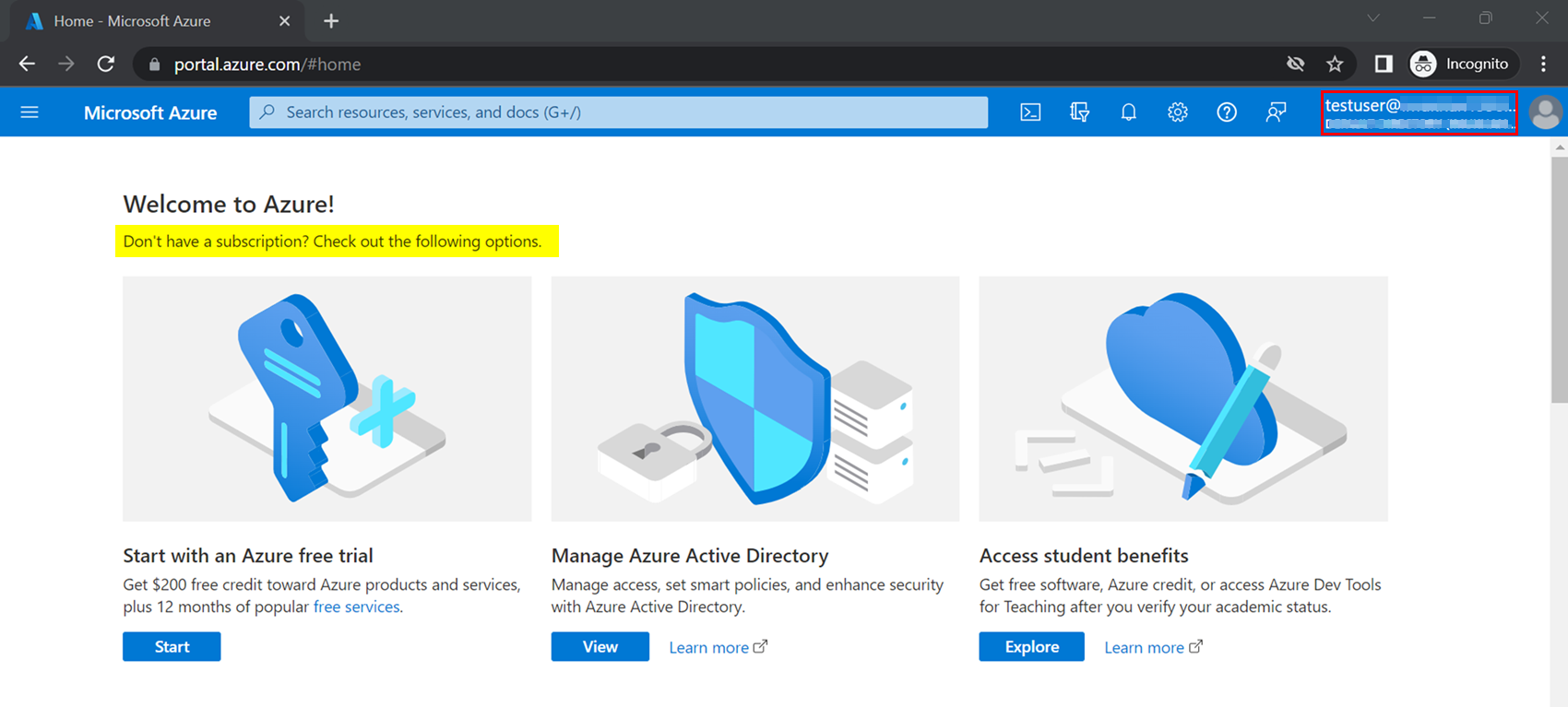Click the user avatar picture

click(1545, 112)
